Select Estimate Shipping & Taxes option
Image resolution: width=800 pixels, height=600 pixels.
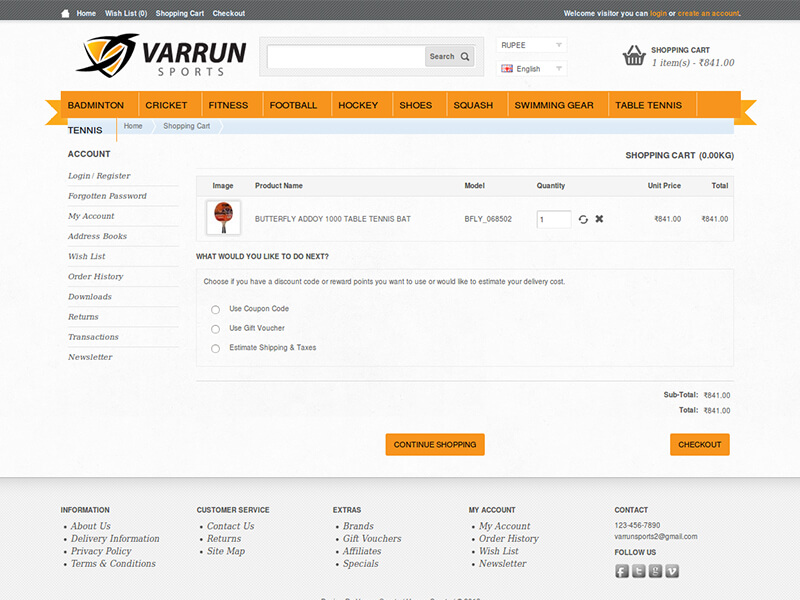click(215, 348)
